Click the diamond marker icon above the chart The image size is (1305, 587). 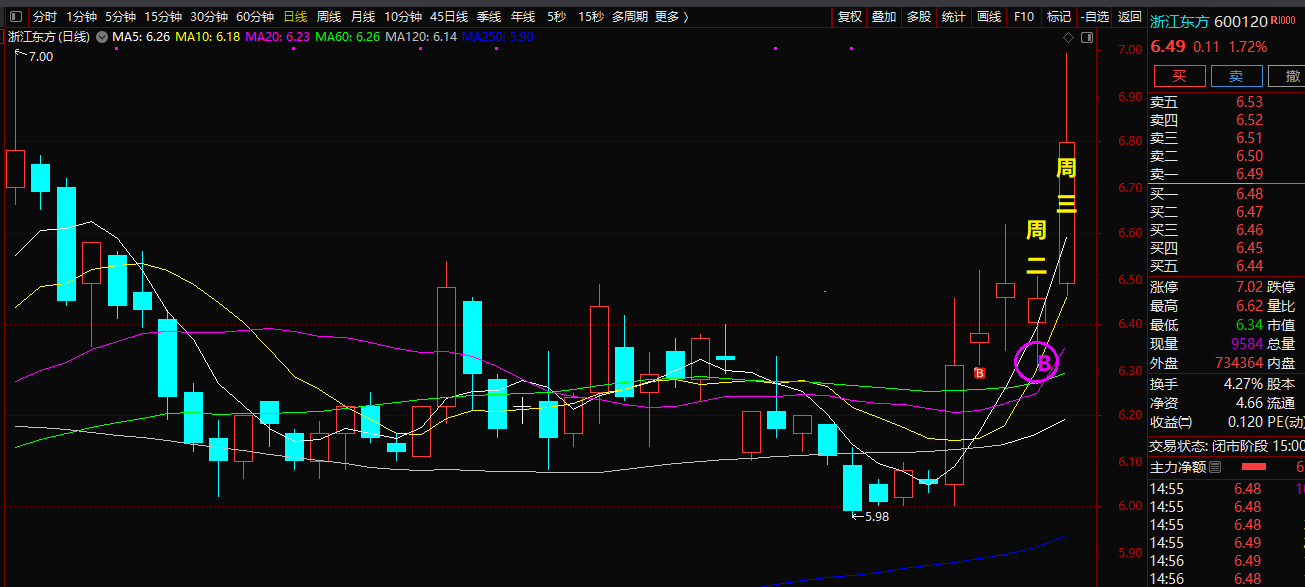point(1068,37)
